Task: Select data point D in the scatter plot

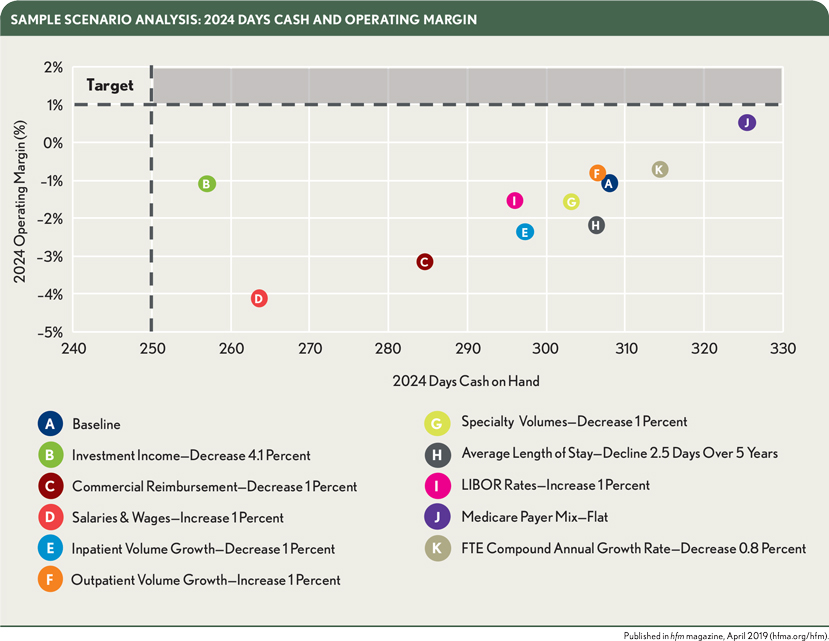Action: [259, 298]
